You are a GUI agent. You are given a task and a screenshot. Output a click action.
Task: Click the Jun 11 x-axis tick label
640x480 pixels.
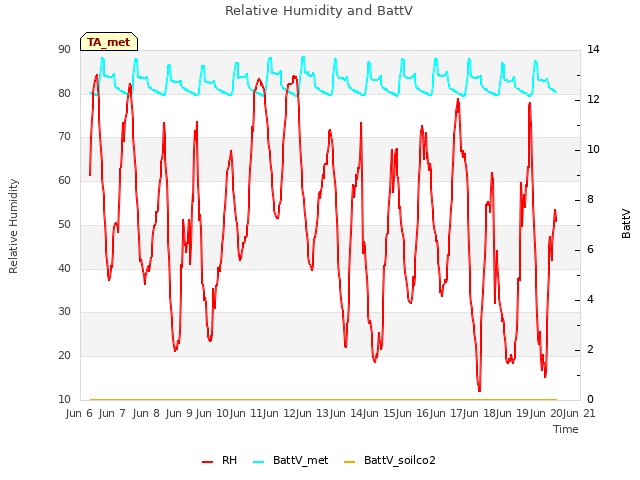pos(246,413)
